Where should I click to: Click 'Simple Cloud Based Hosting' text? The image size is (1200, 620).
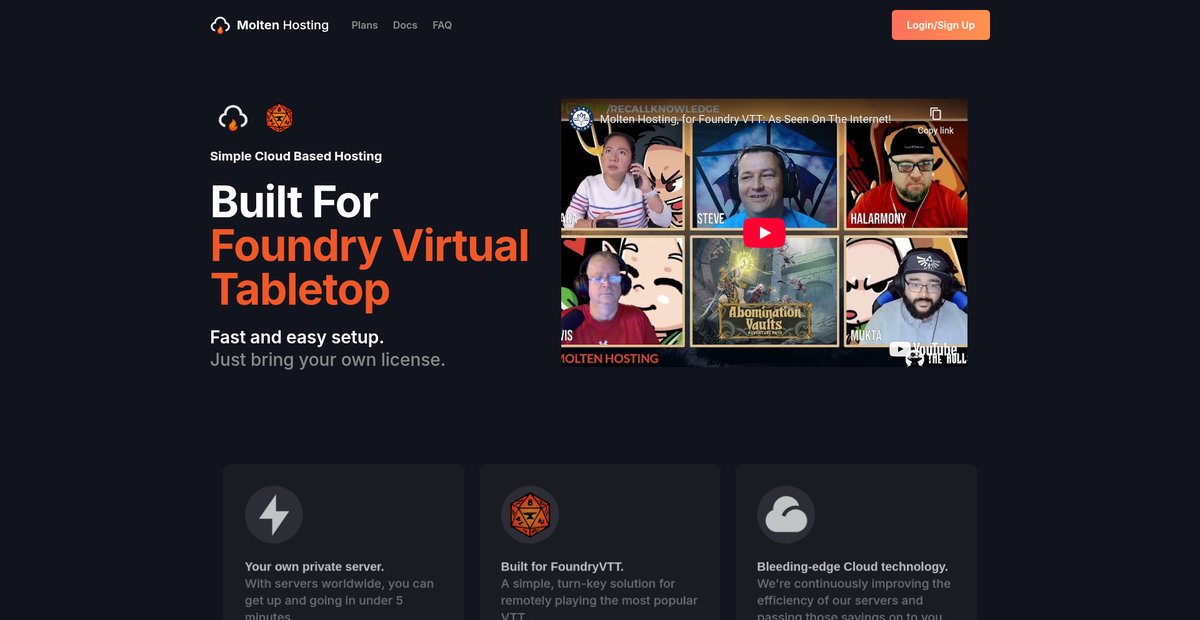click(x=296, y=156)
